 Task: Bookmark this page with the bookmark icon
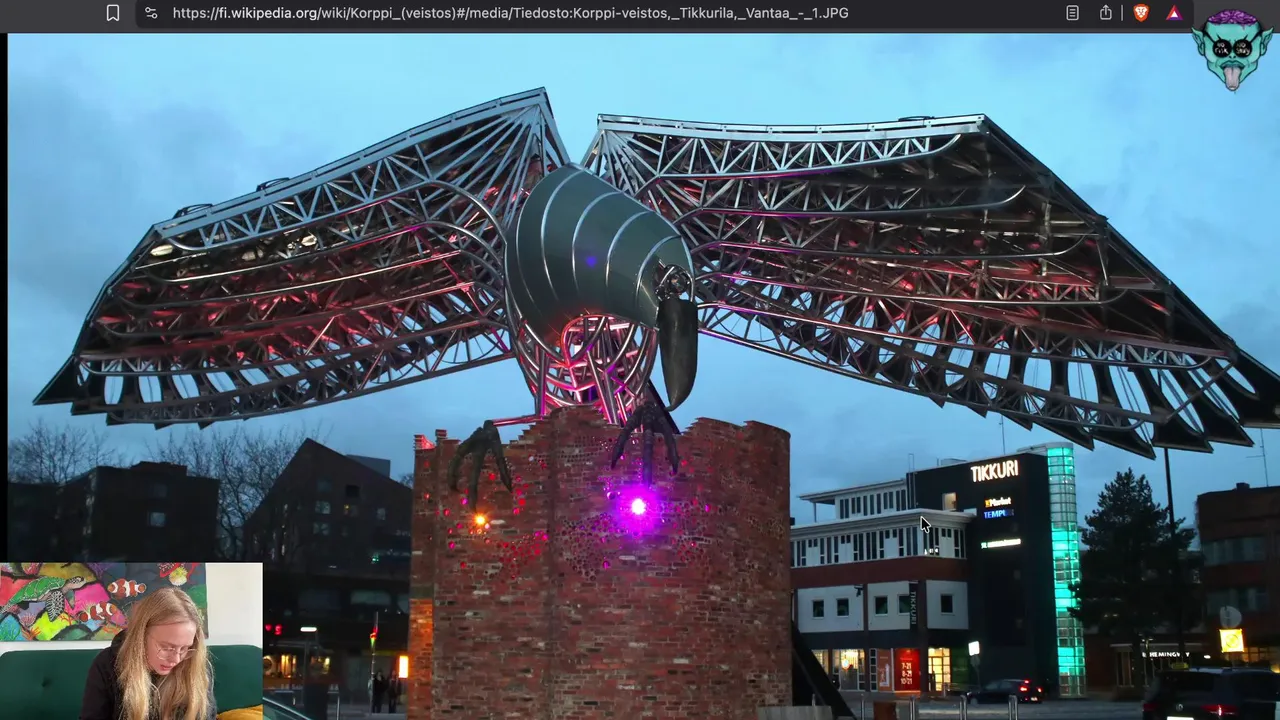(113, 13)
